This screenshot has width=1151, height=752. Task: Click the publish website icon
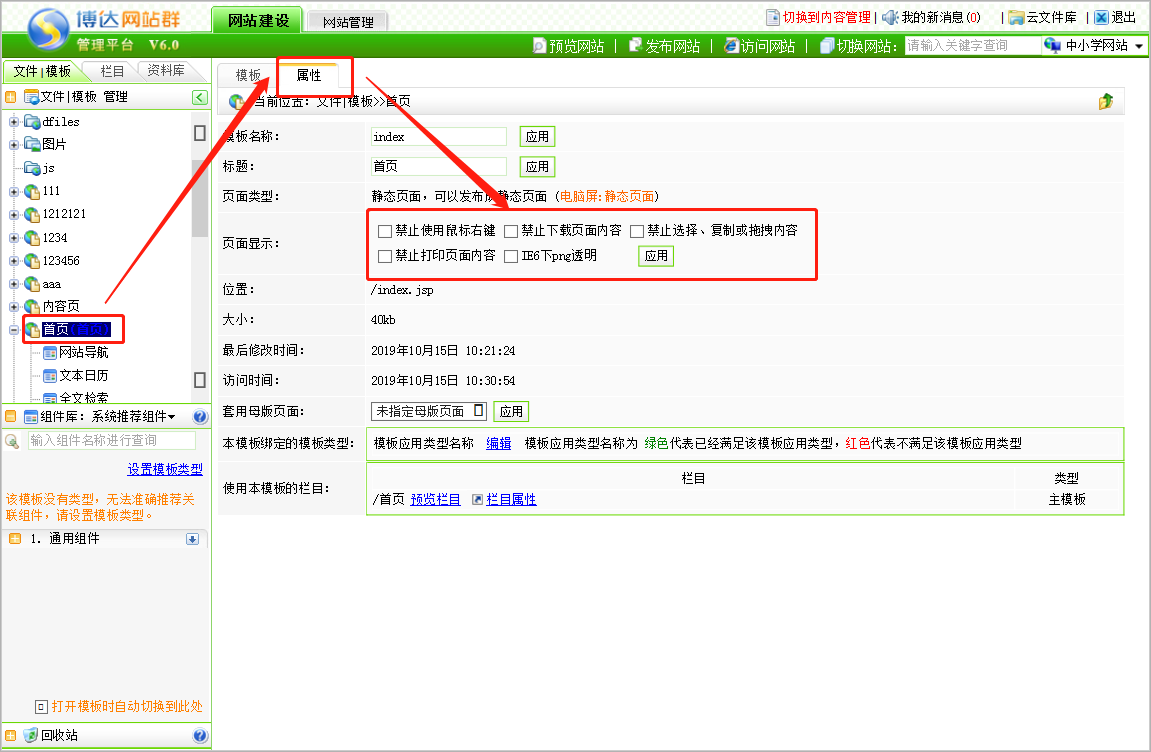click(x=635, y=46)
